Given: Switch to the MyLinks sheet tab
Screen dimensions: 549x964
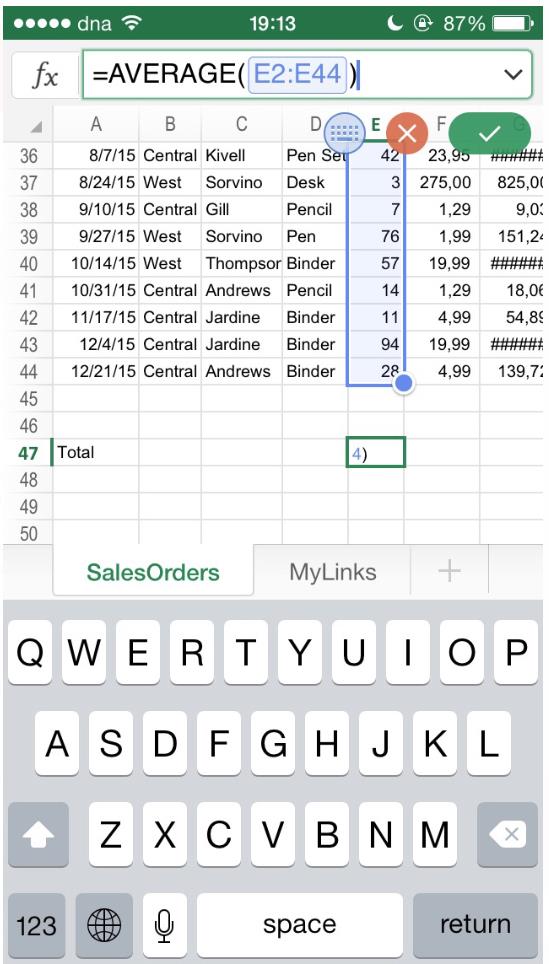Looking at the screenshot, I should point(333,572).
